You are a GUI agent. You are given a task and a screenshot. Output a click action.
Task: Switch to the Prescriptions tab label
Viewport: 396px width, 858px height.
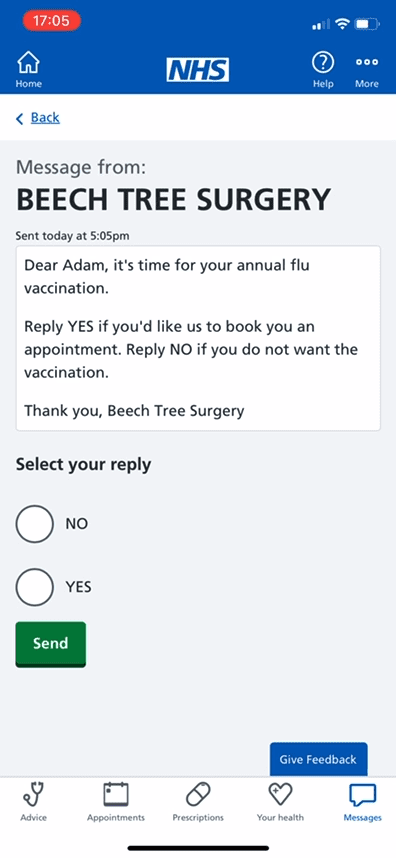click(198, 818)
